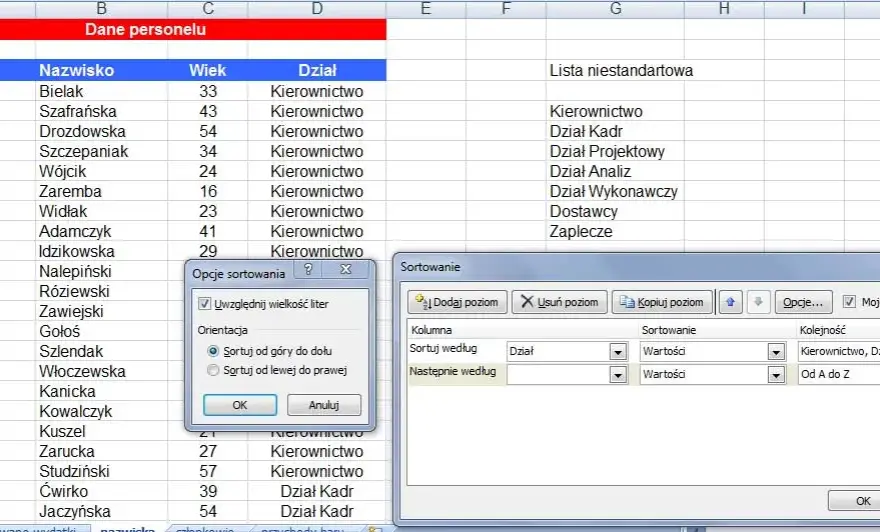
Task: Select Zaplecze in custom list
Action: click(x=615, y=231)
